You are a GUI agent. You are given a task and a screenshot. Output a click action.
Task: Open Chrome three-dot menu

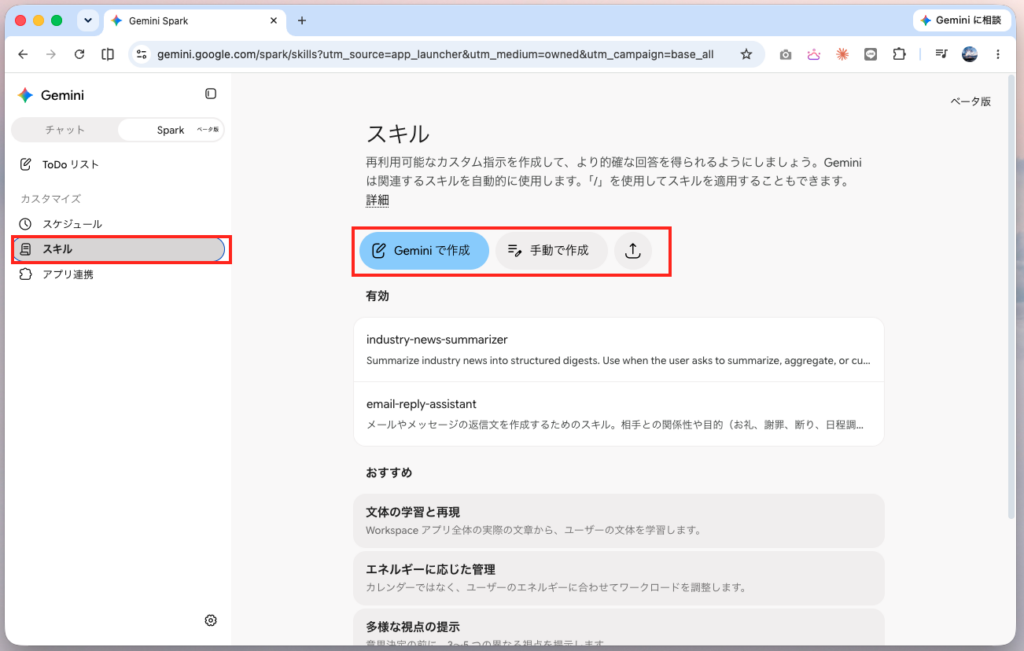point(998,55)
